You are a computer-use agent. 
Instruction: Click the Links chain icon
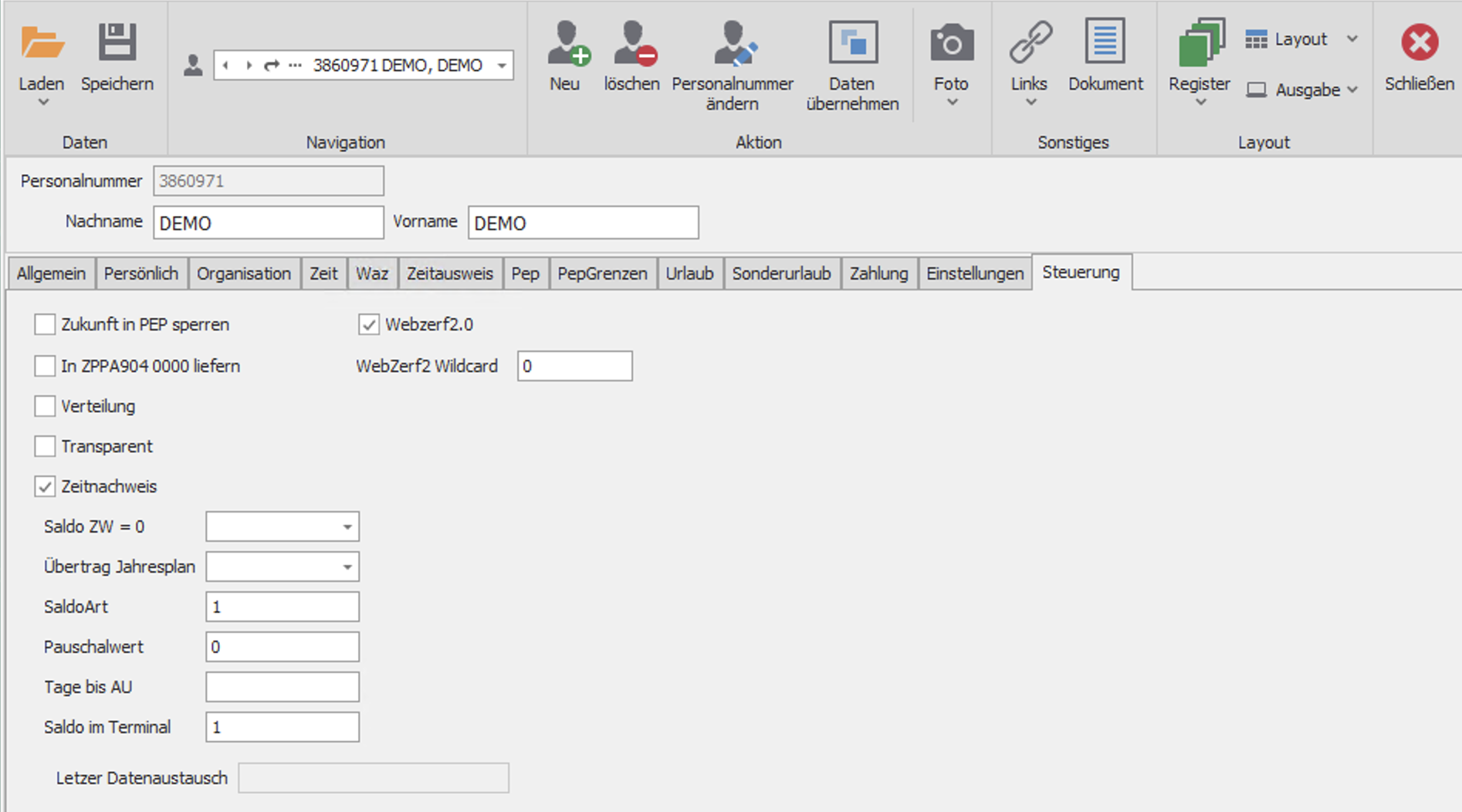1030,43
